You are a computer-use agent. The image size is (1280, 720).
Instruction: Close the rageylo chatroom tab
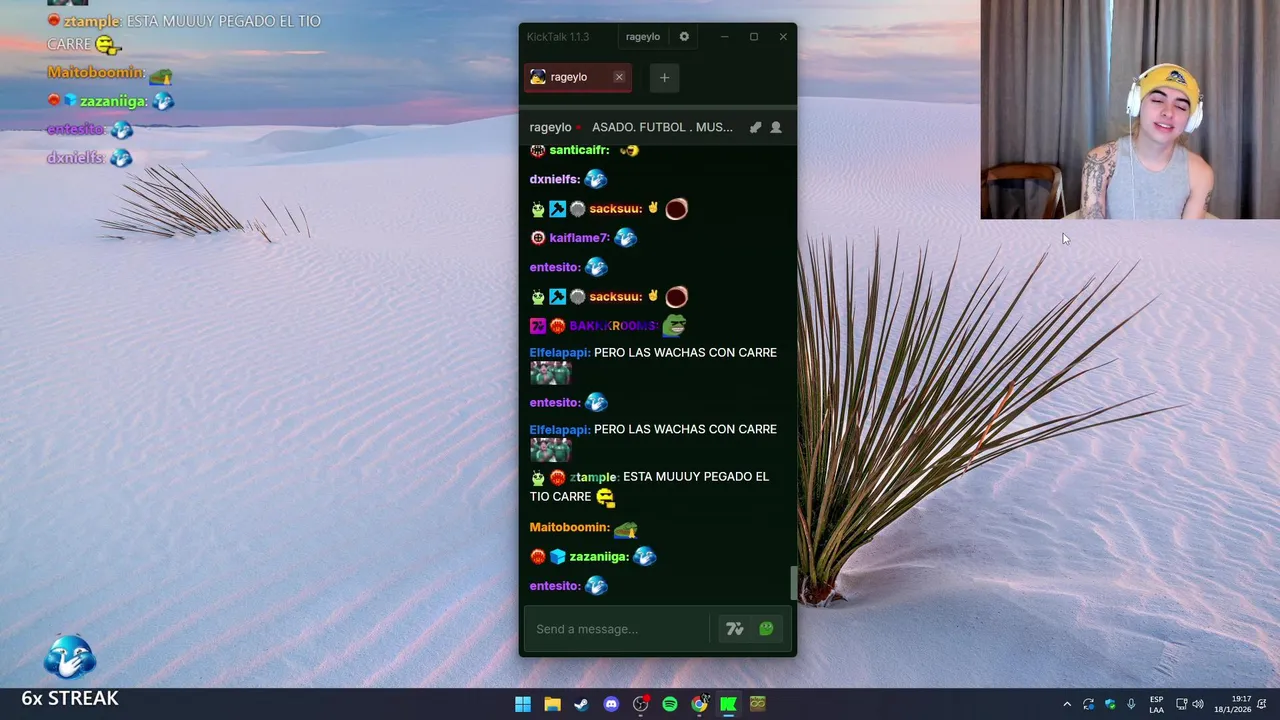tap(619, 77)
